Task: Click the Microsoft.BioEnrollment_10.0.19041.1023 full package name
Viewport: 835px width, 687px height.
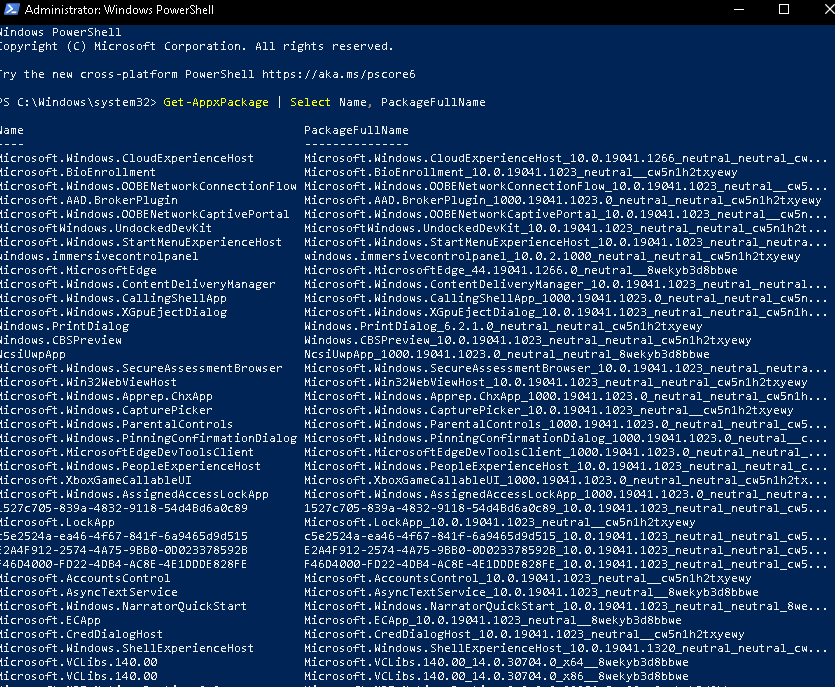Action: click(520, 173)
